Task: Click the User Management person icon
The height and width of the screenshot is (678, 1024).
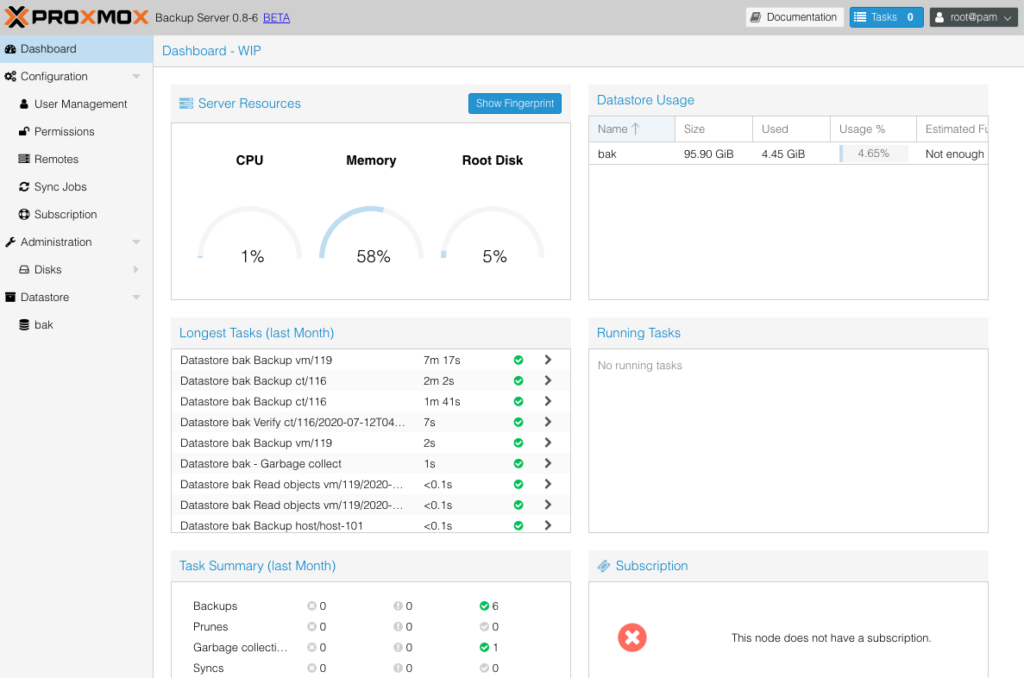Action: [24, 104]
